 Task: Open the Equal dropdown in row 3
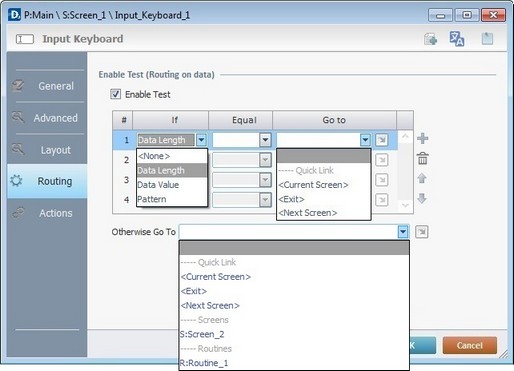coord(265,180)
